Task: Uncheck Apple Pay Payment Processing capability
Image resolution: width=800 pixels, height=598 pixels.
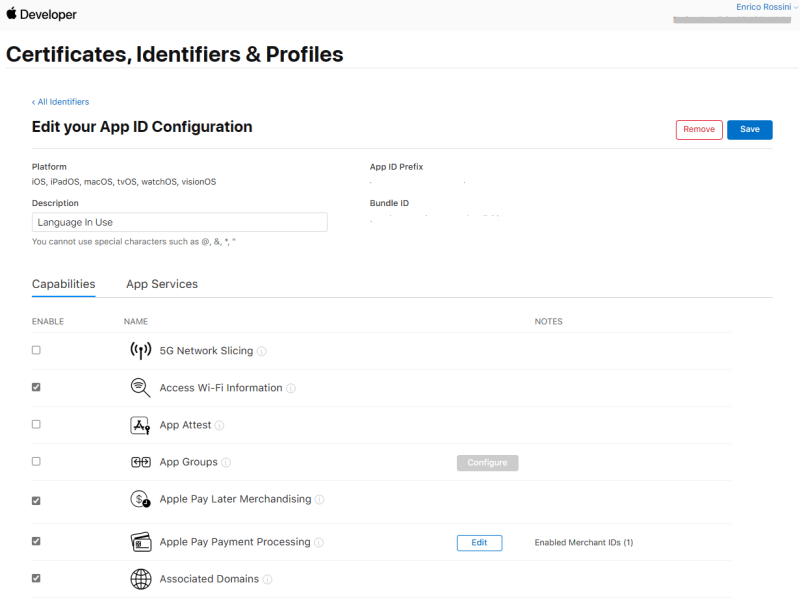Action: [x=36, y=541]
